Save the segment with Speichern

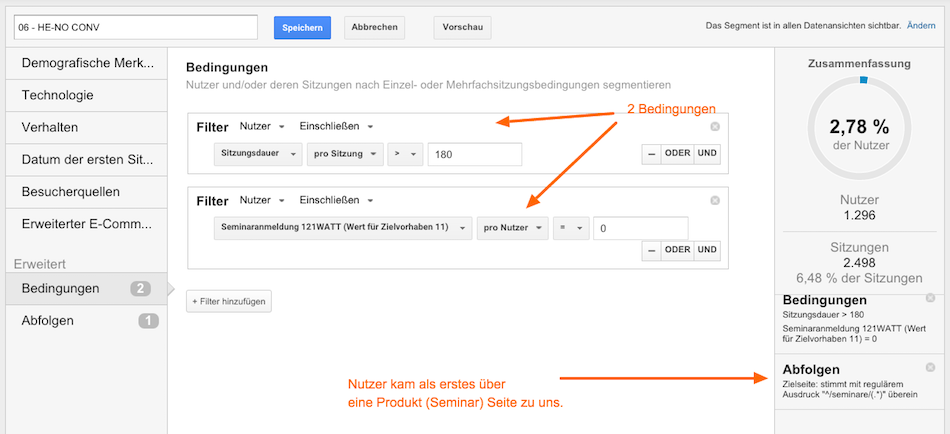click(302, 28)
